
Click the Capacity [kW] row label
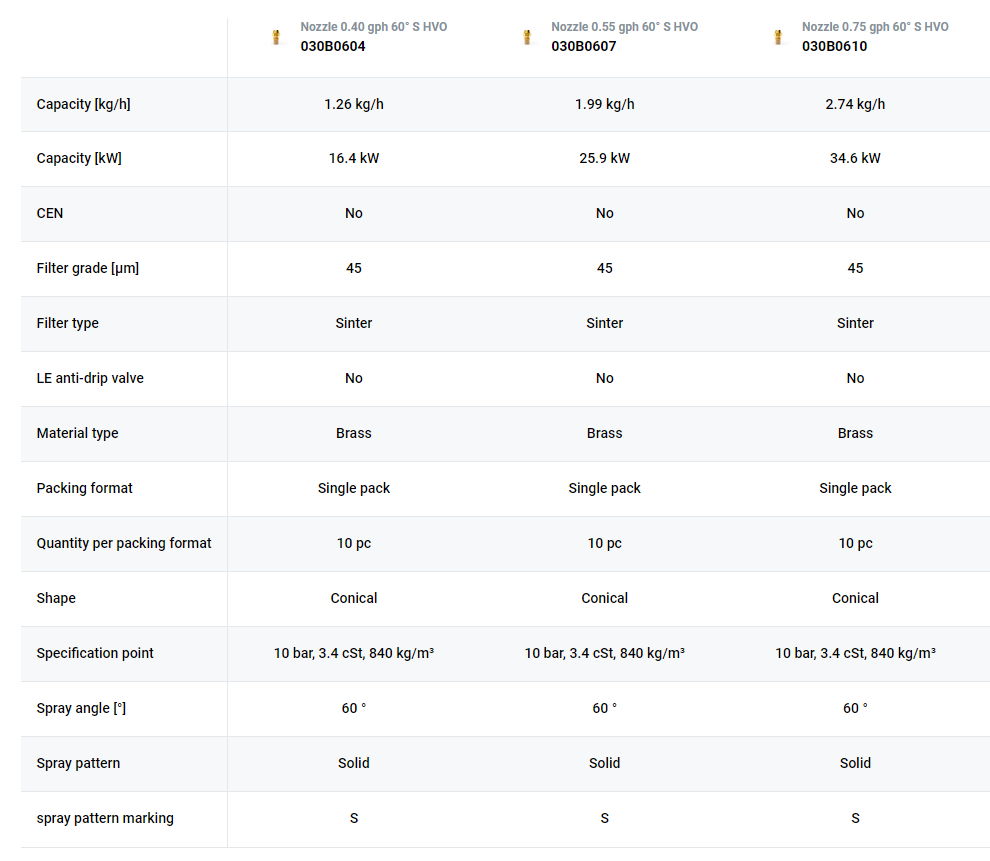[79, 158]
